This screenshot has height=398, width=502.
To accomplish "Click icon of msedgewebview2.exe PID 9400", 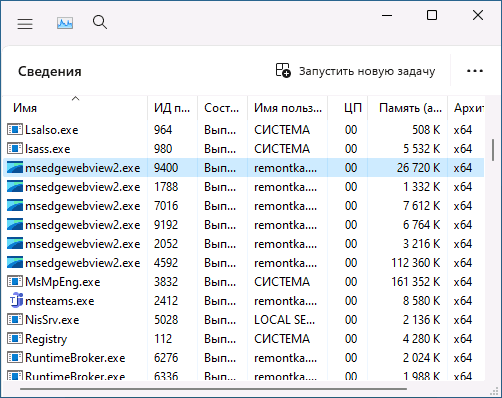I will coord(15,167).
